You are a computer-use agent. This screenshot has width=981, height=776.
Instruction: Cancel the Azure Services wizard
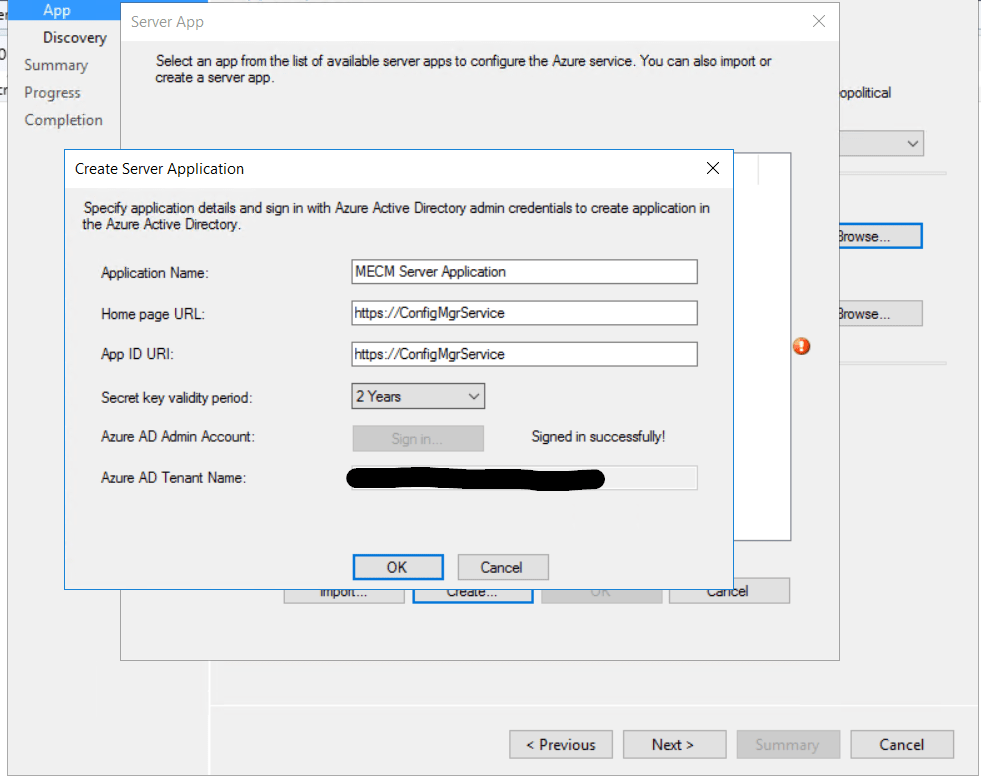click(x=901, y=744)
